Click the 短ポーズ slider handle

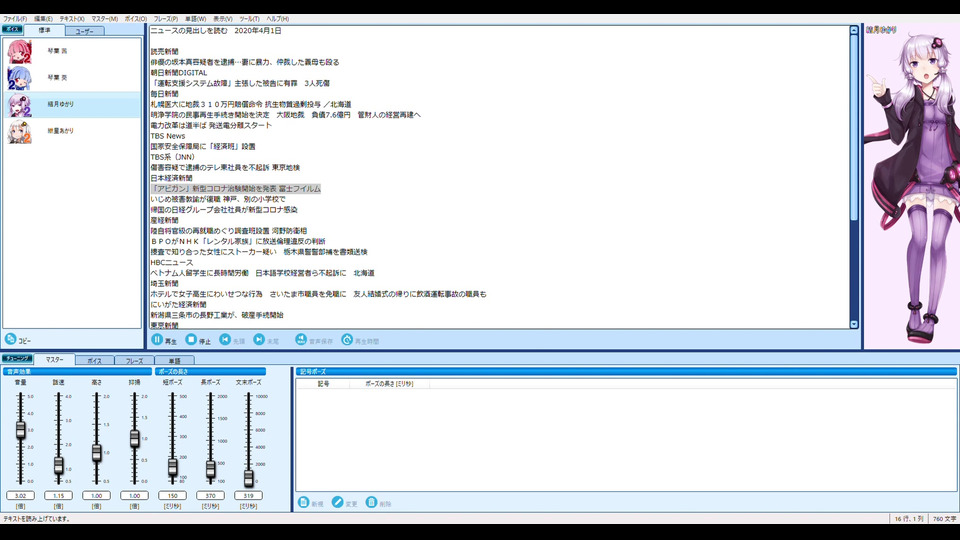(x=173, y=467)
